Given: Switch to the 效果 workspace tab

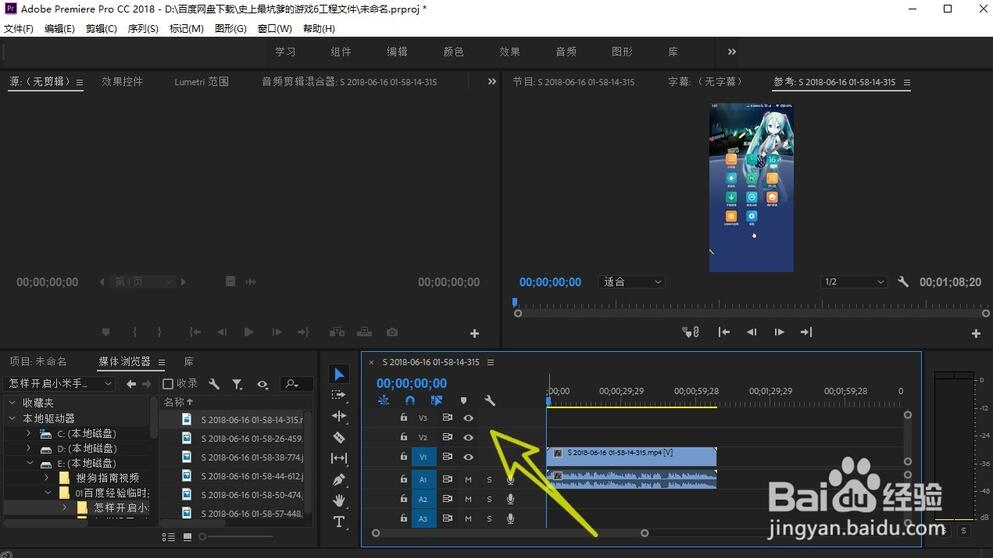Looking at the screenshot, I should point(510,52).
